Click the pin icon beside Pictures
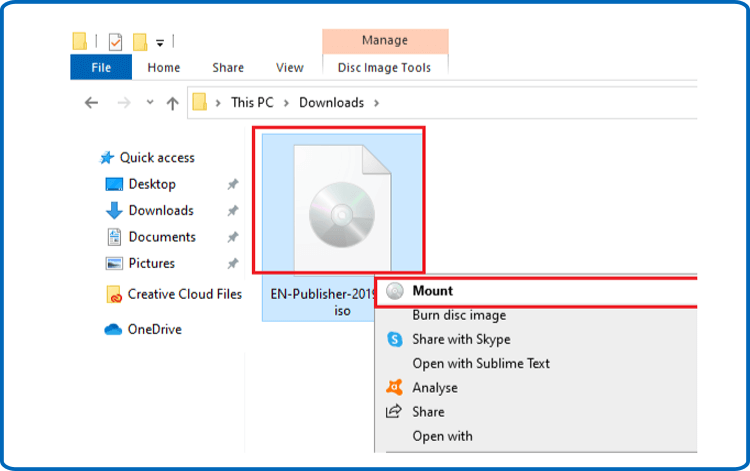The width and height of the screenshot is (750, 471). coord(232,263)
